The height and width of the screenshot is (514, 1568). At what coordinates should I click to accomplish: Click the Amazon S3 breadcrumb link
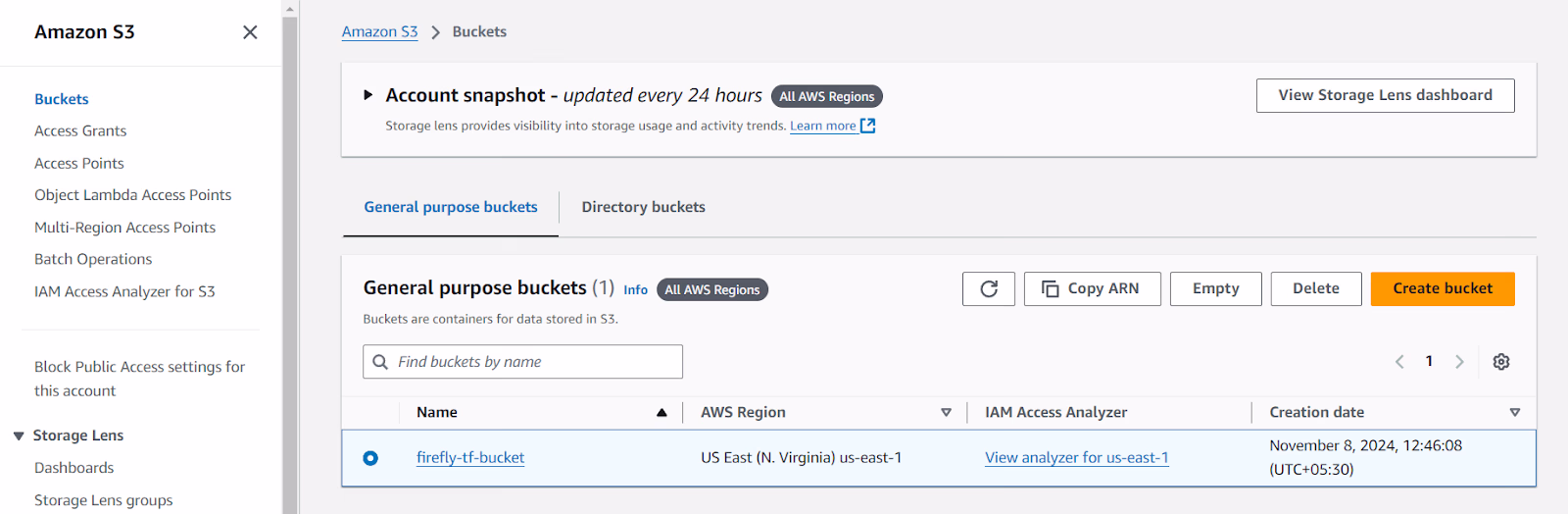380,32
